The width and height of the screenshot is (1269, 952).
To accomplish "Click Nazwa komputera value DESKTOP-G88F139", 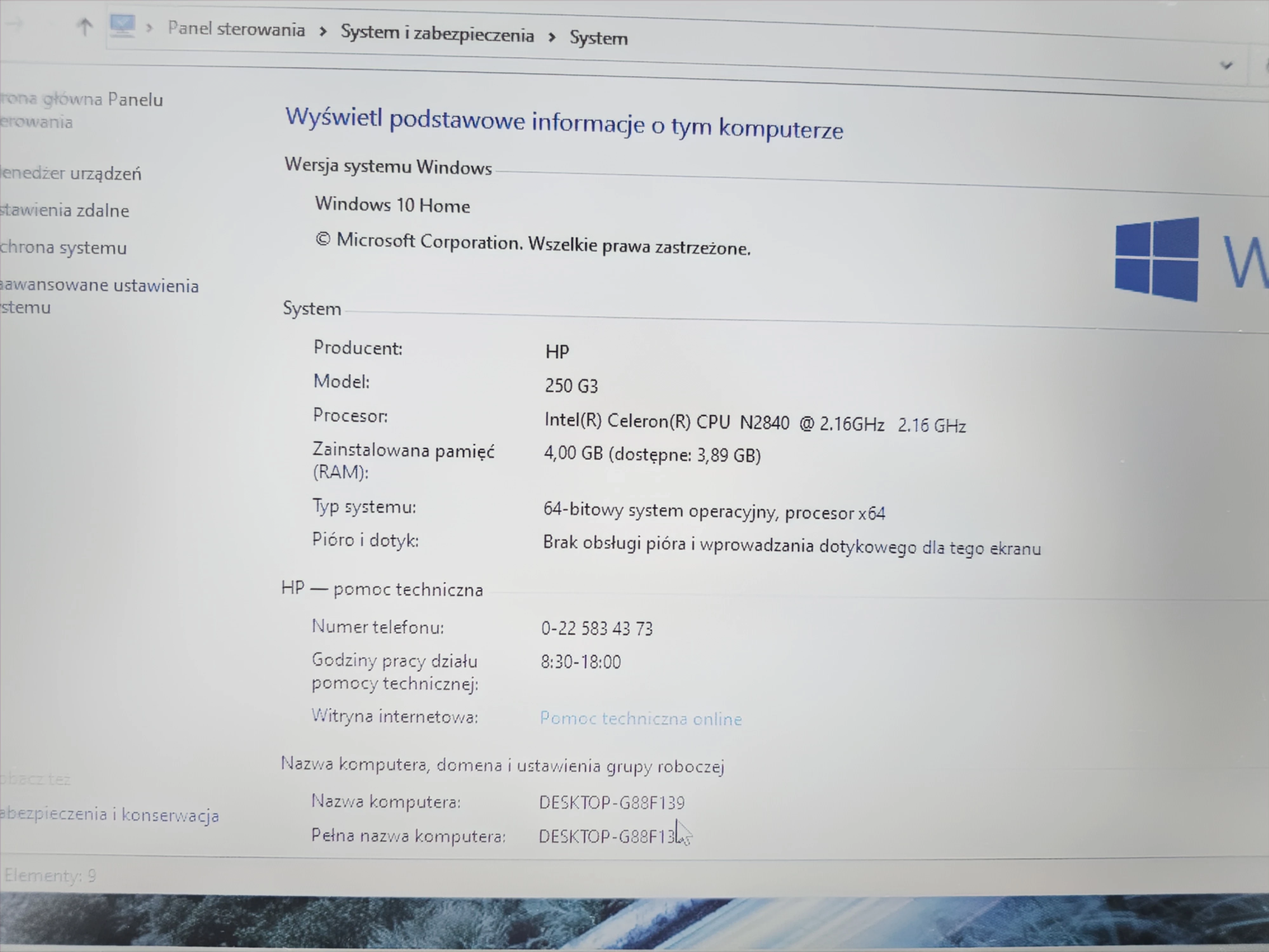I will (x=612, y=802).
